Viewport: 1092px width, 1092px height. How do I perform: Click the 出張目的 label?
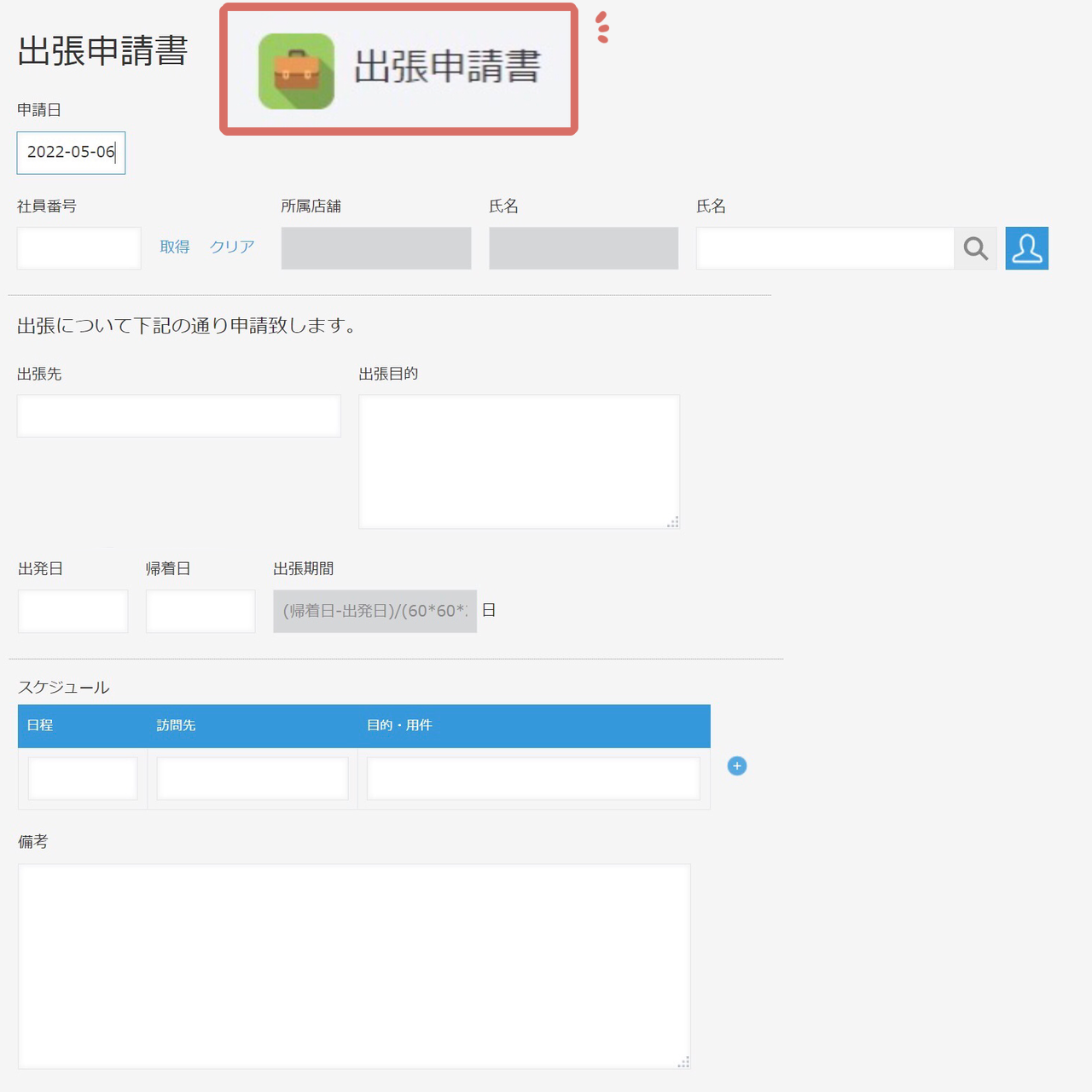pyautogui.click(x=388, y=374)
